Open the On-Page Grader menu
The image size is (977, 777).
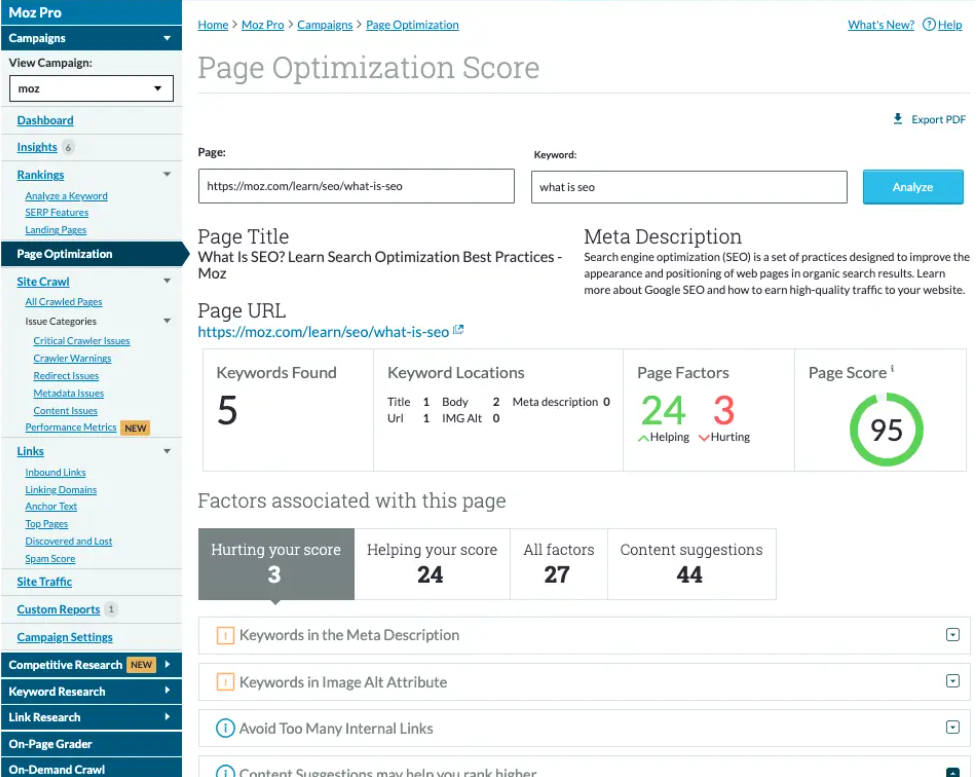click(x=91, y=744)
